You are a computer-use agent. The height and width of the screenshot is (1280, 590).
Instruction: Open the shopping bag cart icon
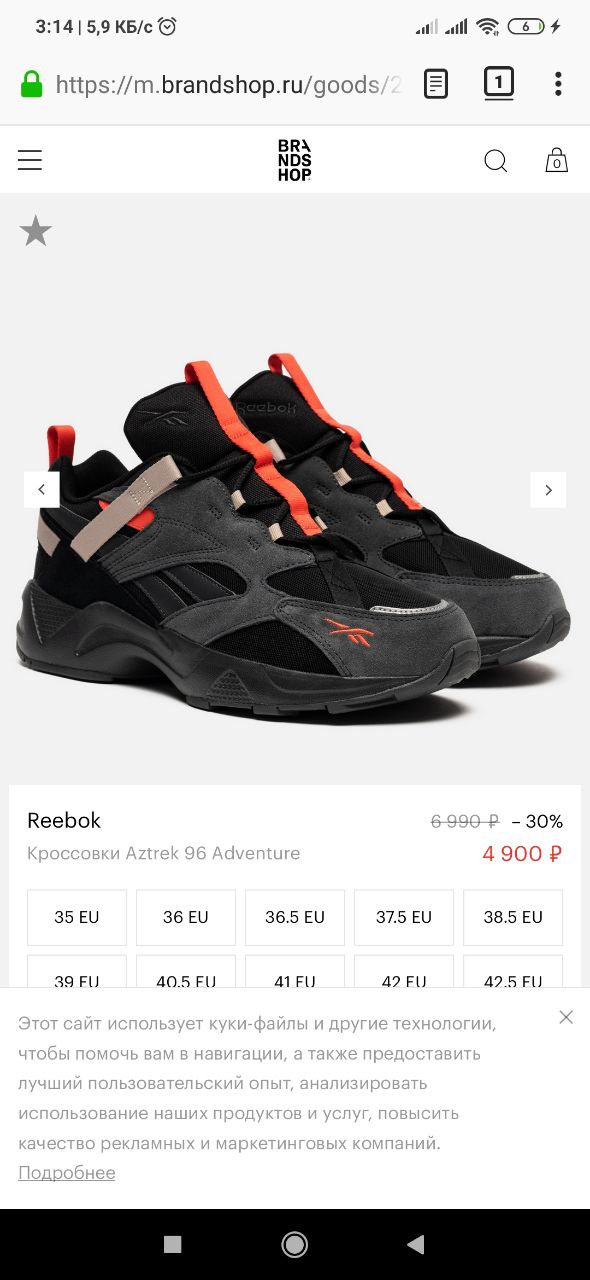tap(557, 160)
